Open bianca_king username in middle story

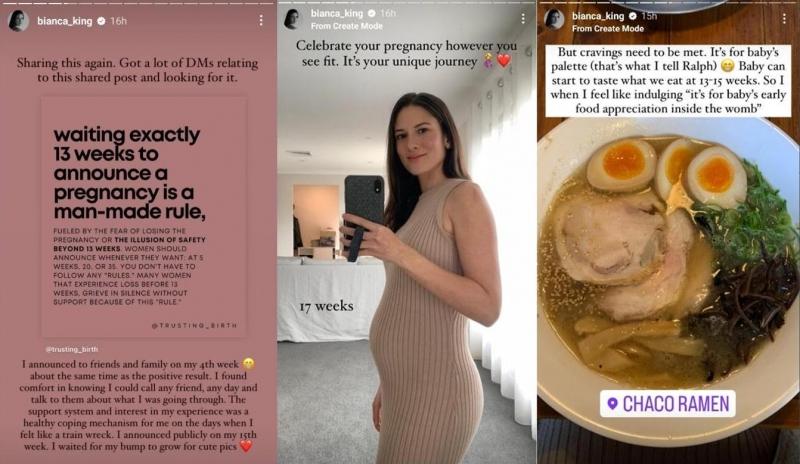[x=337, y=13]
